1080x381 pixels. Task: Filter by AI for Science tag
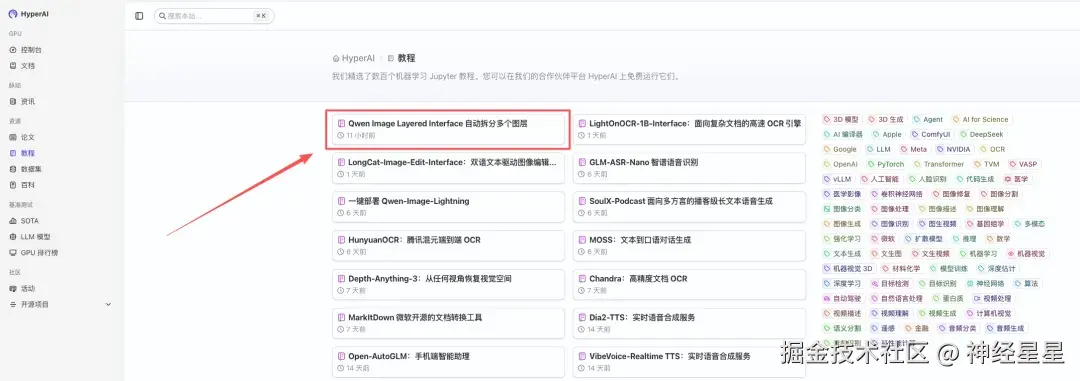[981, 119]
